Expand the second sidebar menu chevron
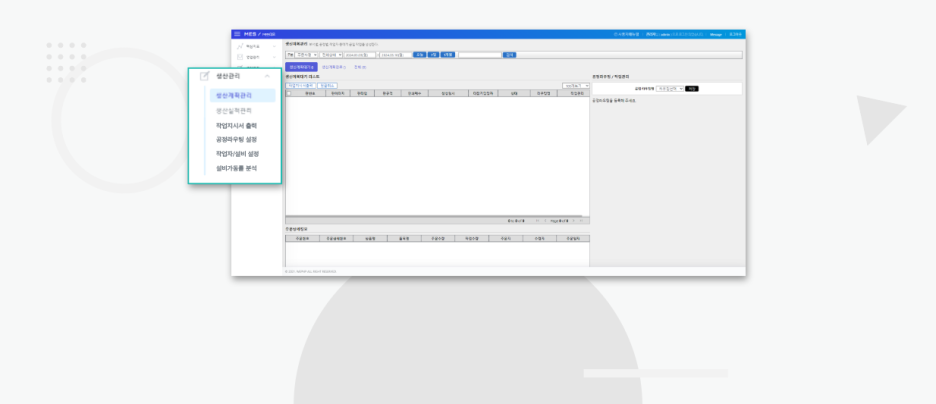This screenshot has height=404, width=936. coord(275,57)
